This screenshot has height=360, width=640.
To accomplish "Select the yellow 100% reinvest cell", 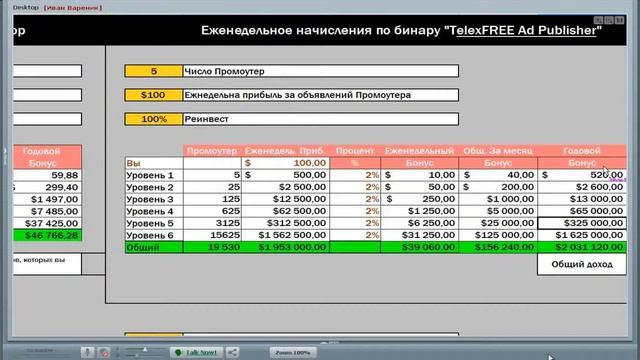I will click(154, 119).
